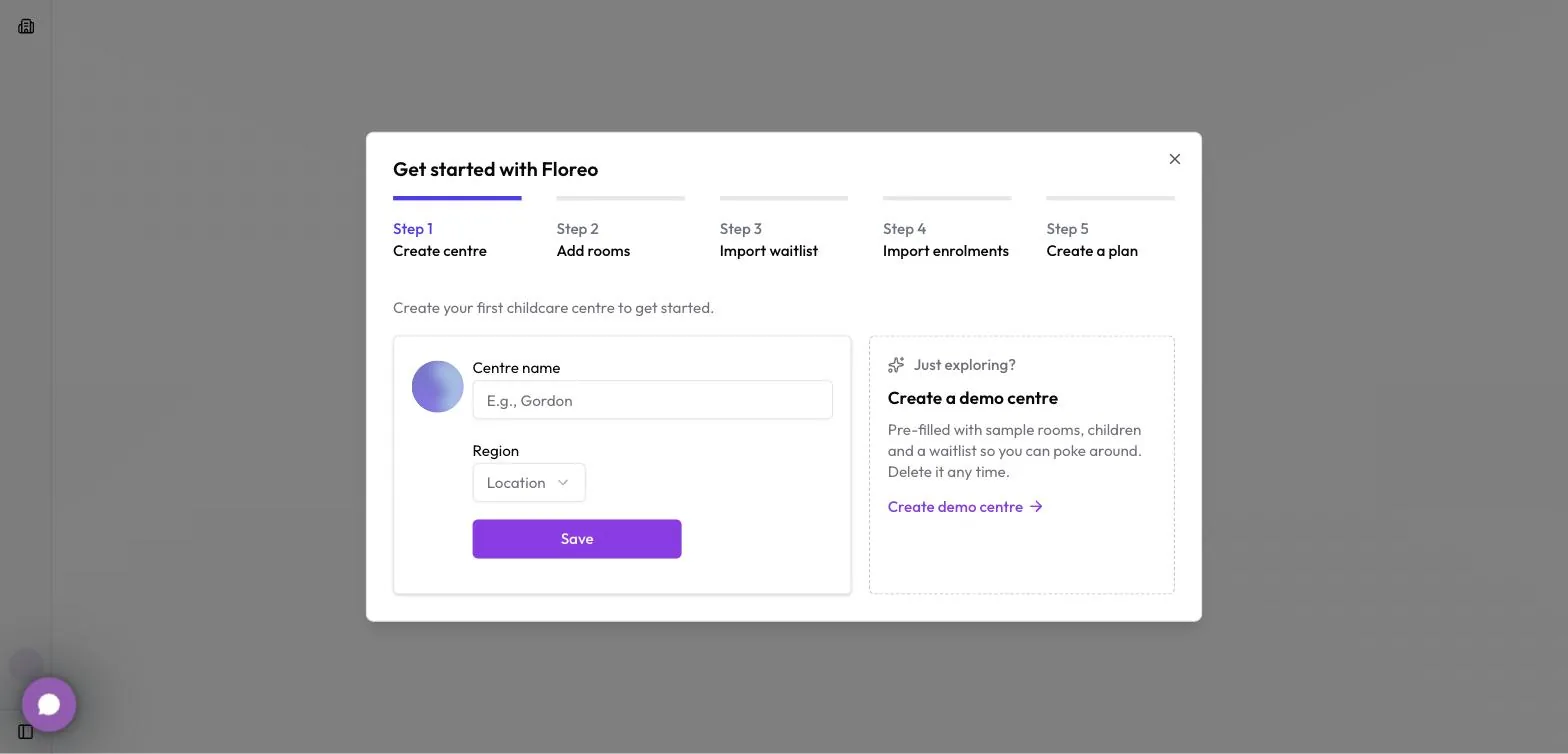Image resolution: width=1568 pixels, height=754 pixels.
Task: Close the Get started with Floreo dialog
Action: (1175, 159)
